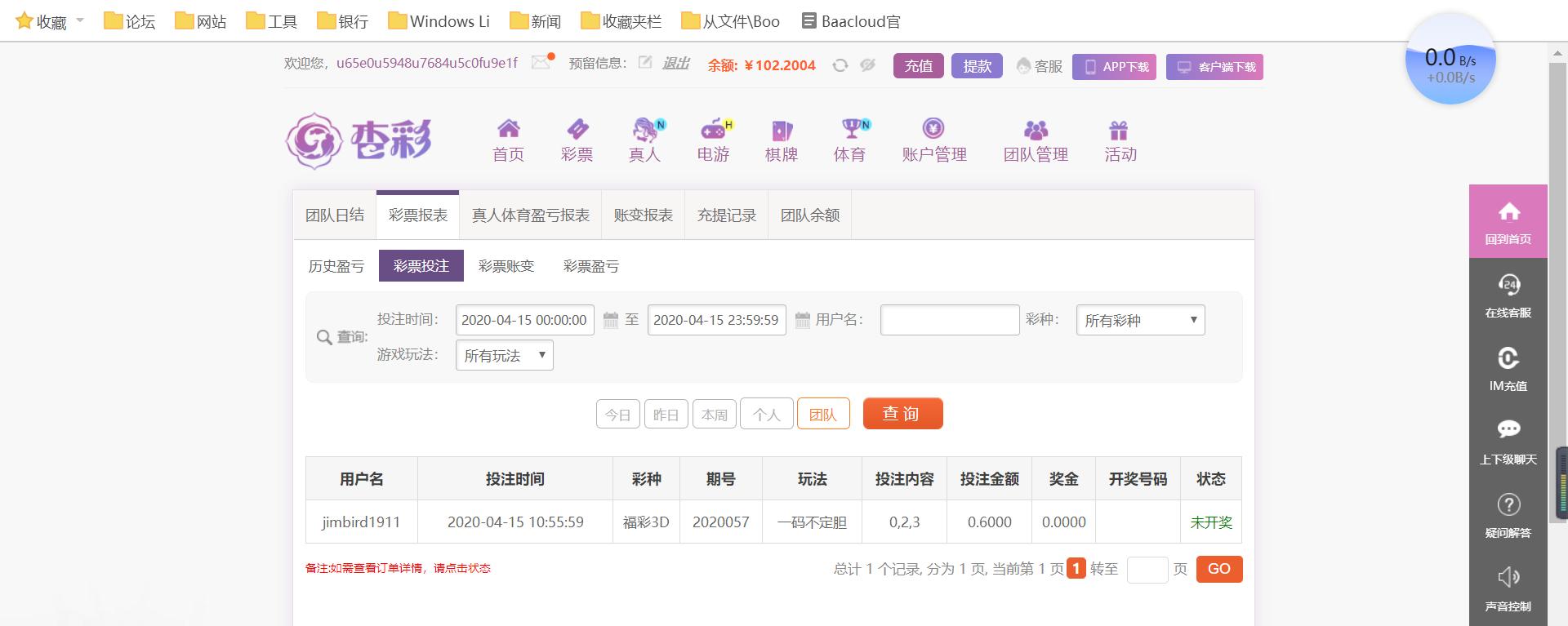Screen dimensions: 1568x626
Task: Select the 昨日 filter toggle
Action: pos(666,415)
